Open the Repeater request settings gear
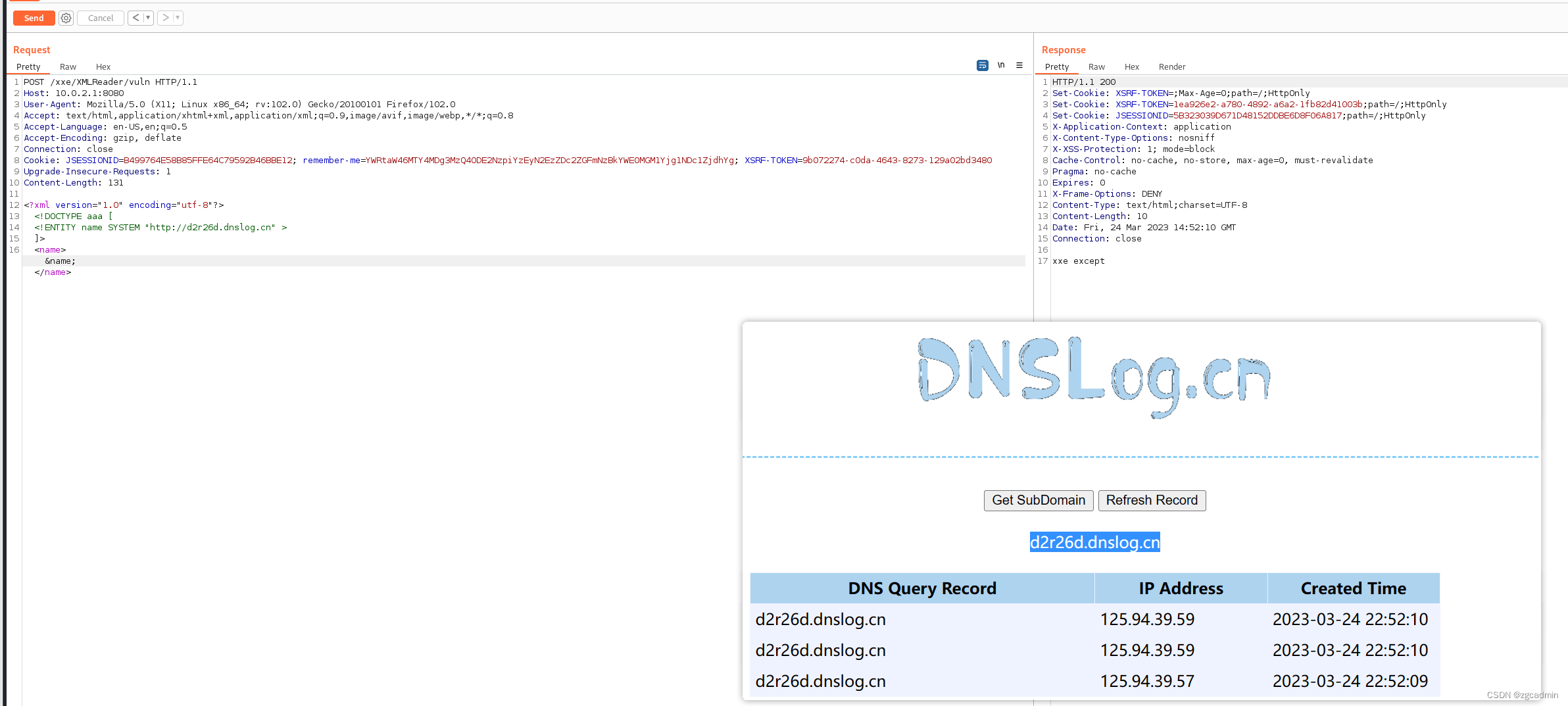This screenshot has width=1568, height=706. tap(66, 18)
